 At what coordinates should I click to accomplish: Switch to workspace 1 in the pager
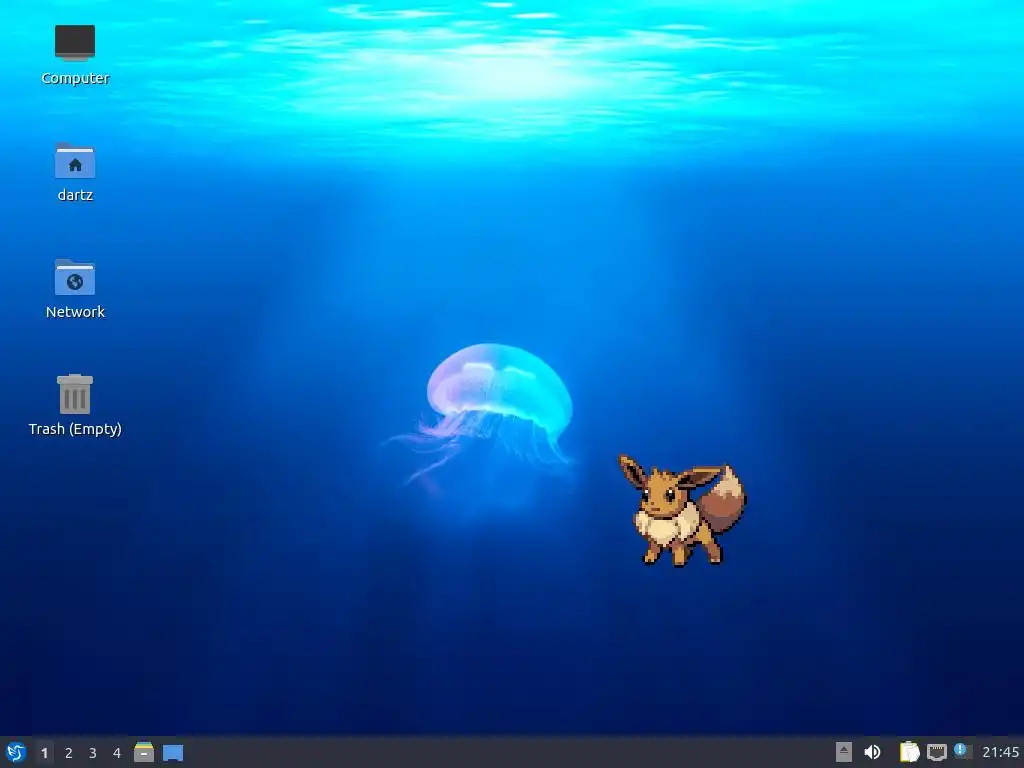tap(44, 753)
